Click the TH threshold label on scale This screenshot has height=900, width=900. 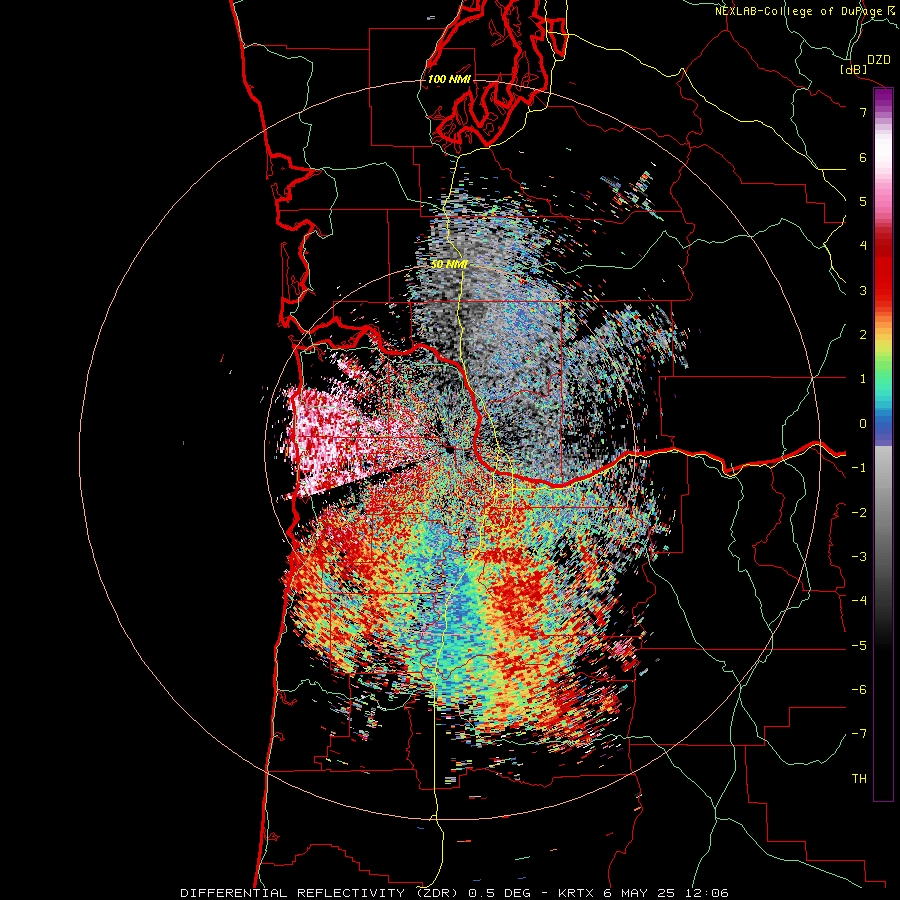coord(859,779)
